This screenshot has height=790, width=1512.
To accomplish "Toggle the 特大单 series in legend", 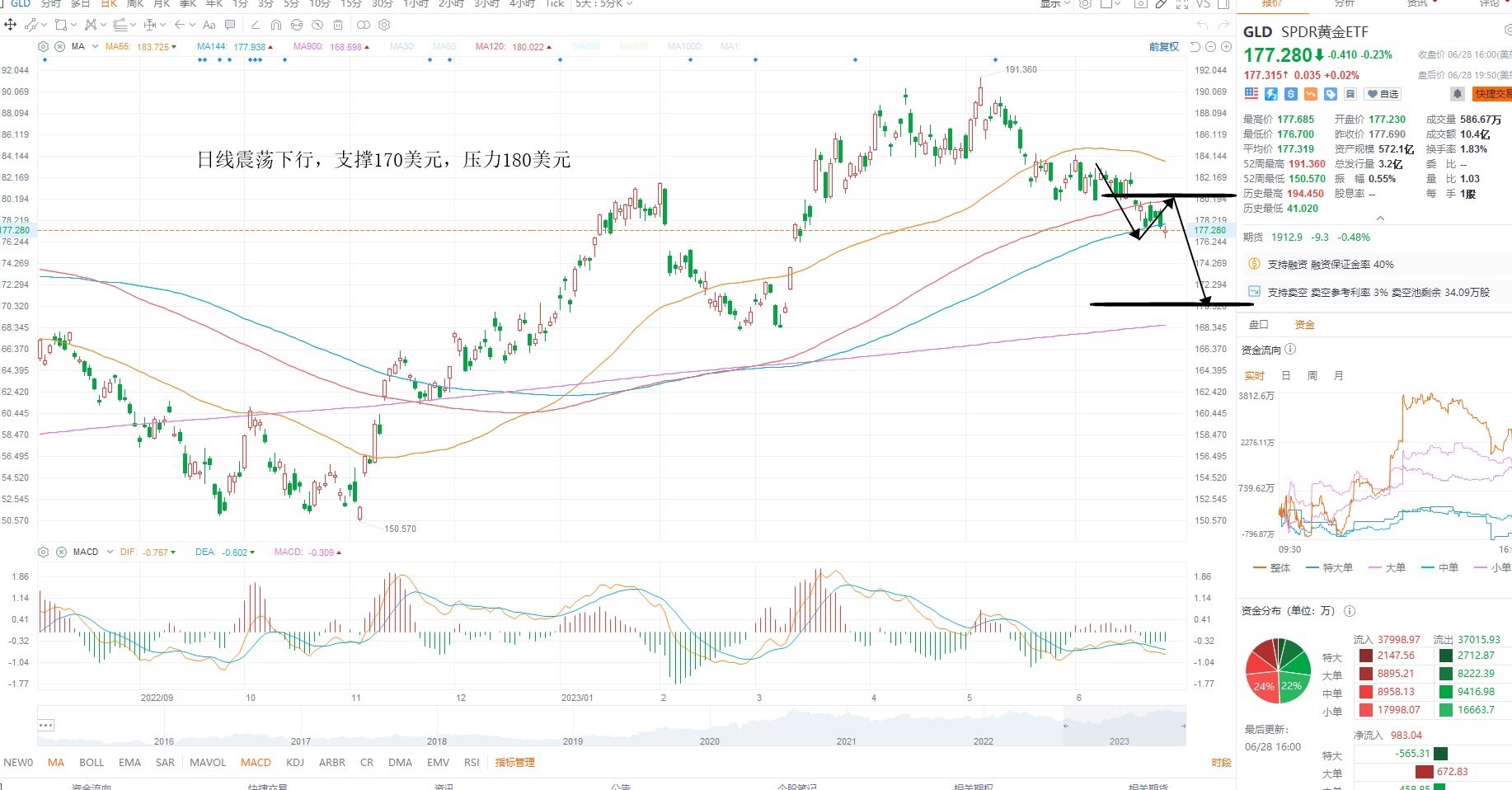I will point(1330,567).
